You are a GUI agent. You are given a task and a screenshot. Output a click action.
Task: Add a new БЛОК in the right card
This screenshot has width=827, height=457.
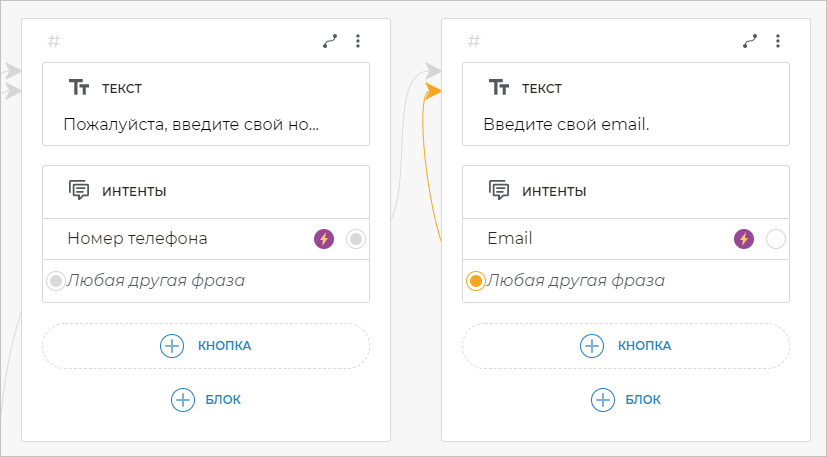(626, 400)
